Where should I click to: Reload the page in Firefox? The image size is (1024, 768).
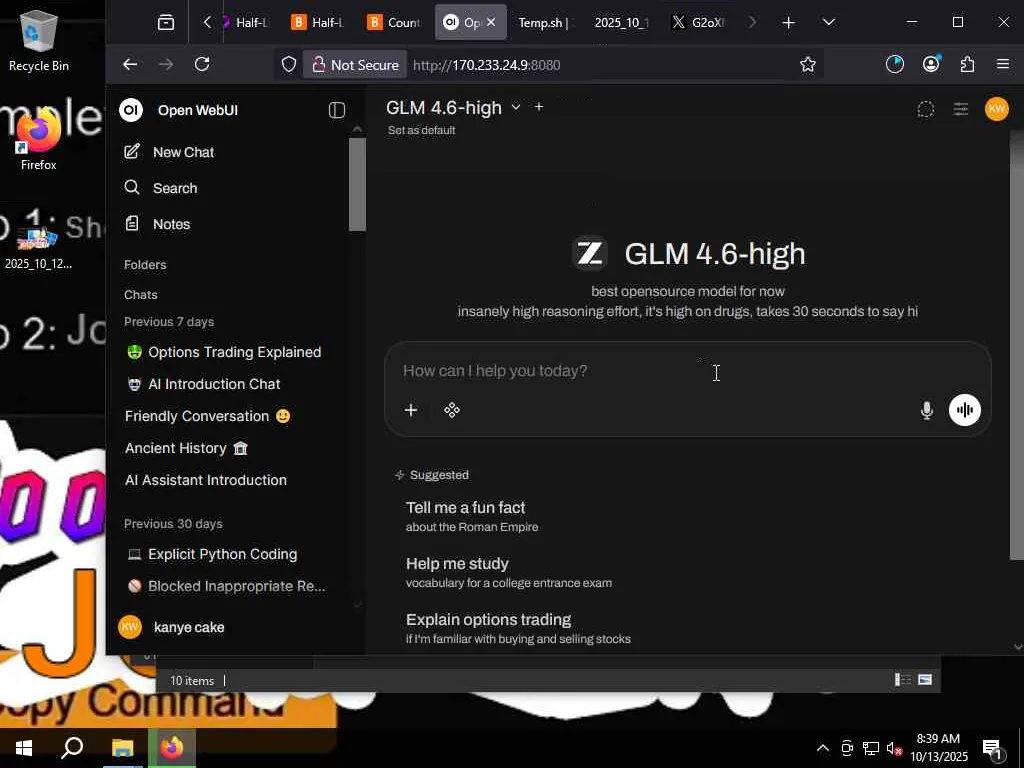coord(202,64)
